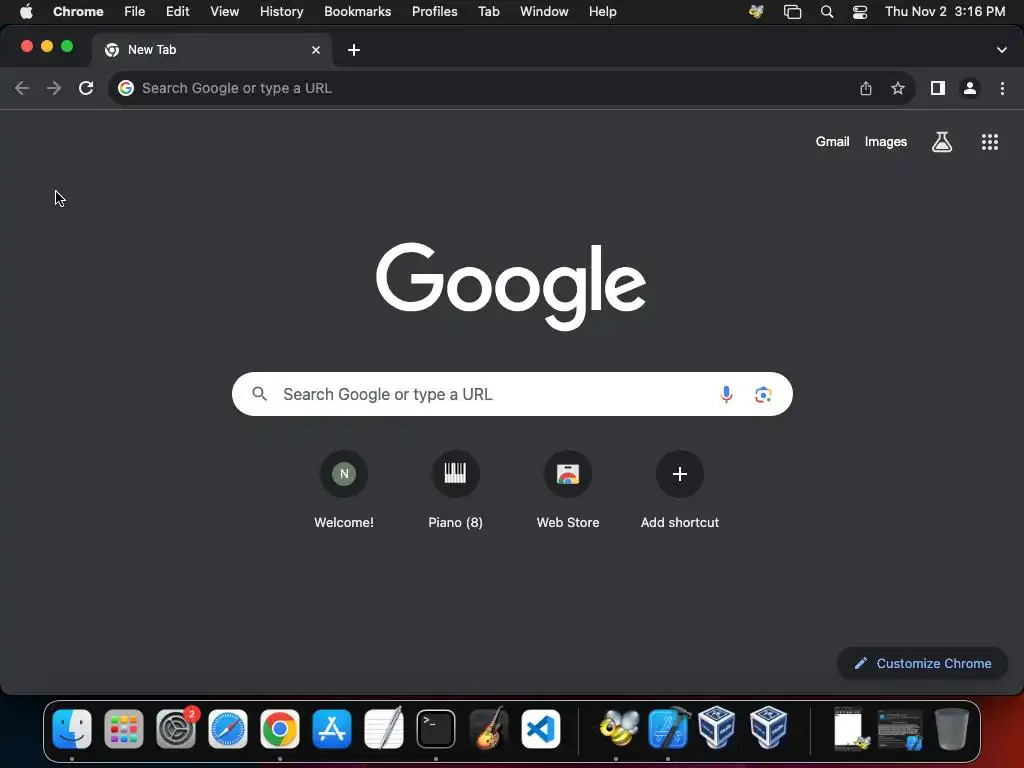Click the Customize Chrome button
Viewport: 1024px width, 768px height.
tap(922, 664)
